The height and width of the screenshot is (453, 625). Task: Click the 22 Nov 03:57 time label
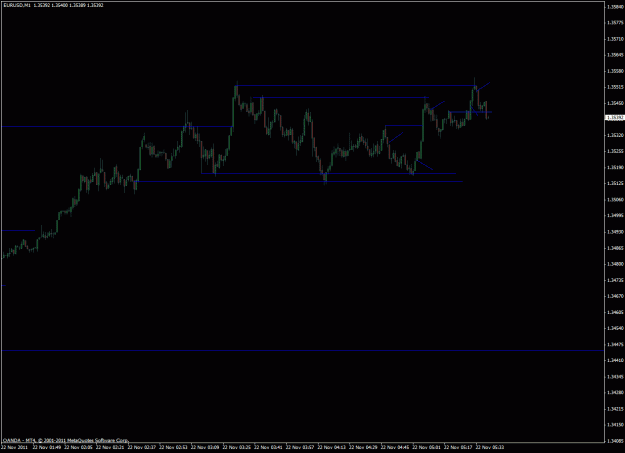click(300, 447)
